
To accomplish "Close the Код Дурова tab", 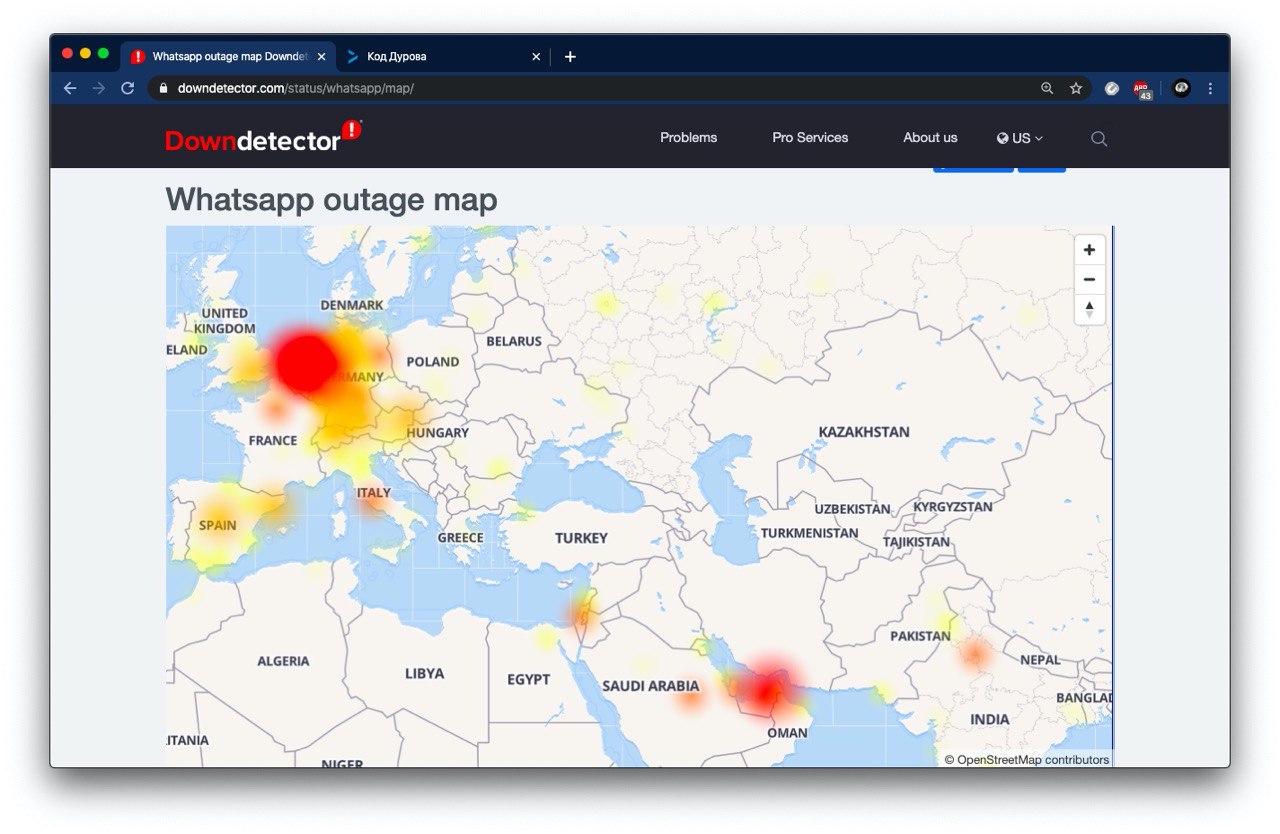I will tap(536, 57).
